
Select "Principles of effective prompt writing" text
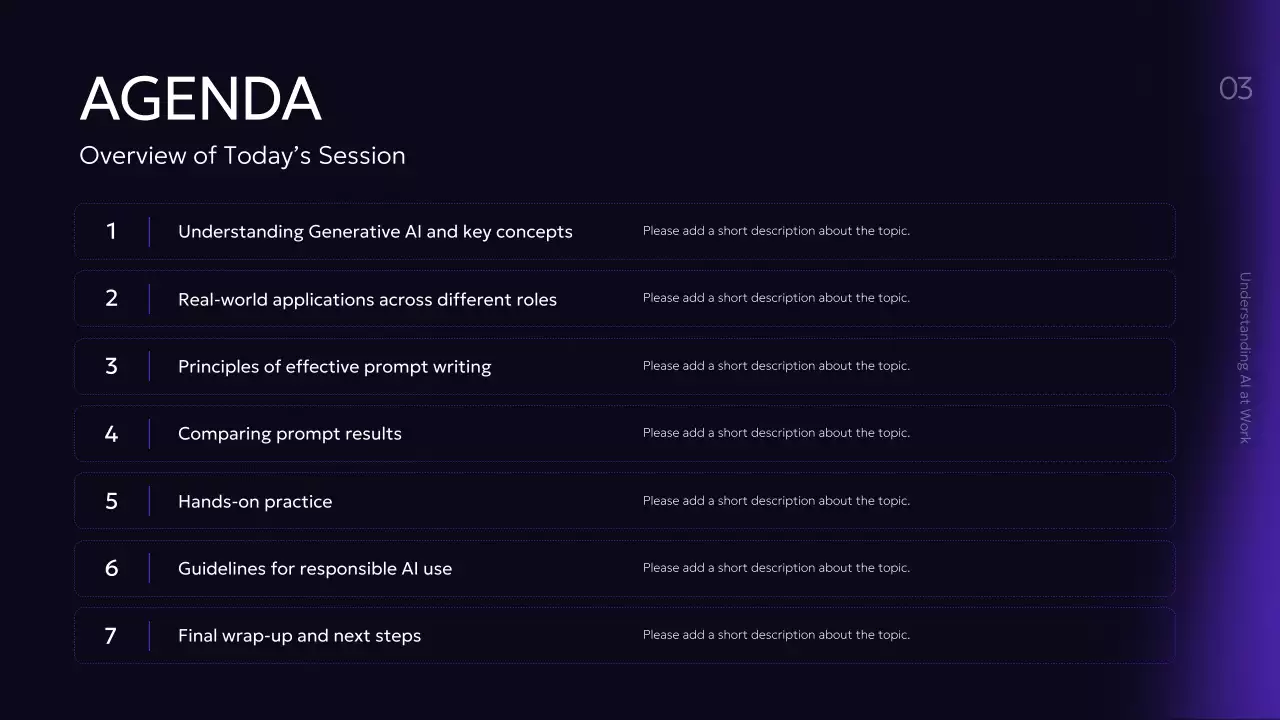(x=334, y=367)
